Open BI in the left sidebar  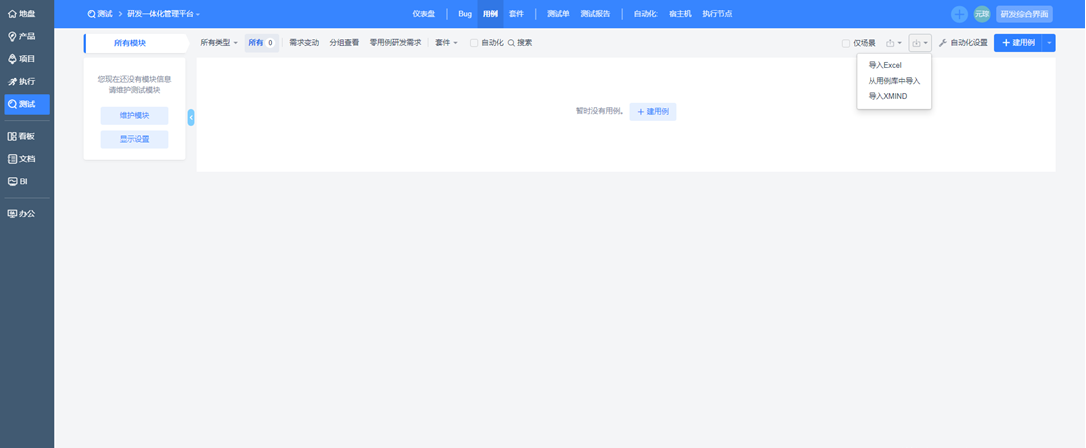[26, 181]
